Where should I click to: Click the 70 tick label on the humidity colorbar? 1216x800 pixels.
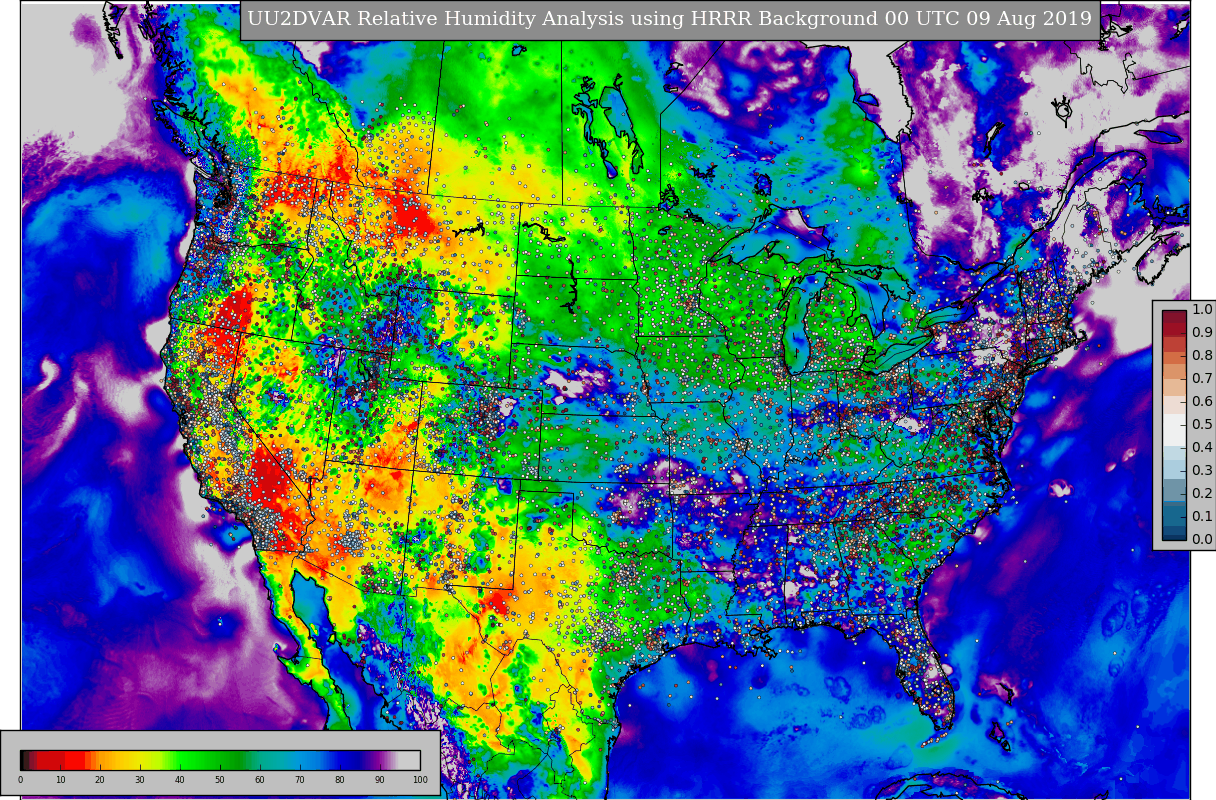point(300,780)
